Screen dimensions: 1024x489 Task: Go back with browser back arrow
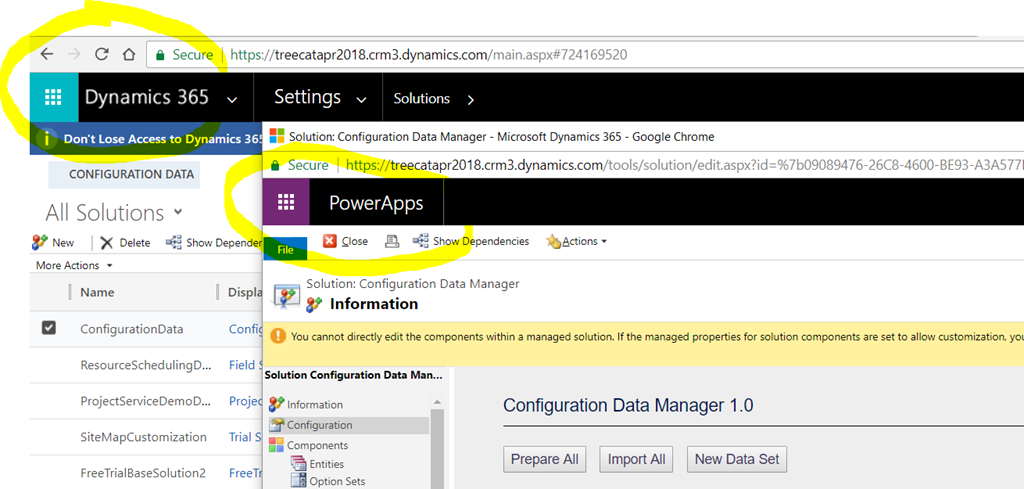(46, 54)
